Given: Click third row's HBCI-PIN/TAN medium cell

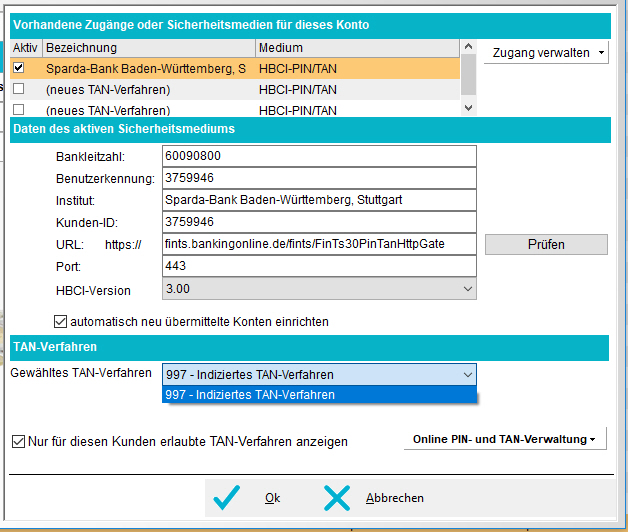Looking at the screenshot, I should coord(298,110).
